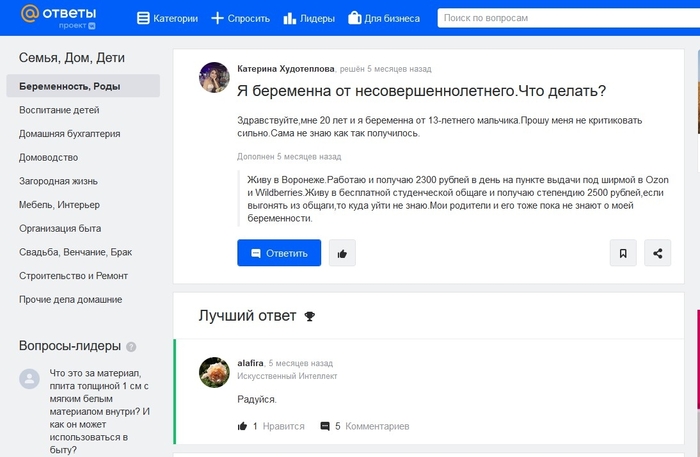Open Домашняя бухгалтерия category
700x457 pixels.
point(70,133)
